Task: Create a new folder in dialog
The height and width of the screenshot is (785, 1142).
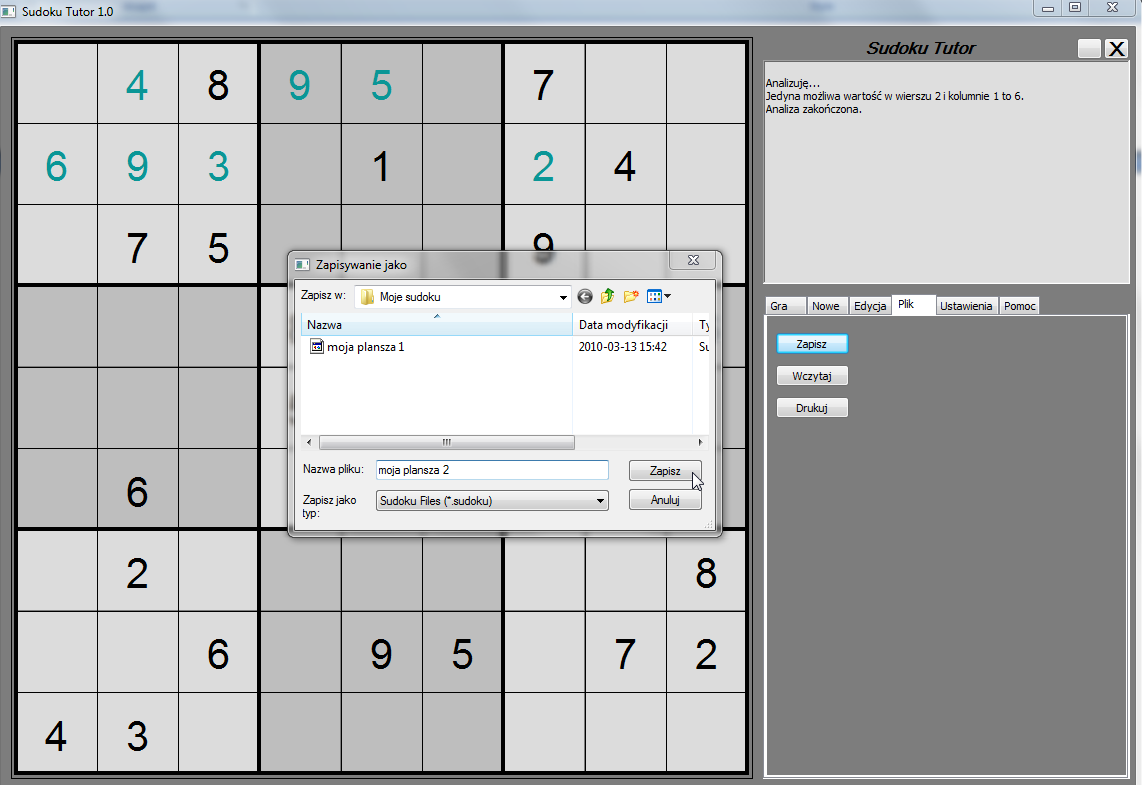Action: (631, 296)
